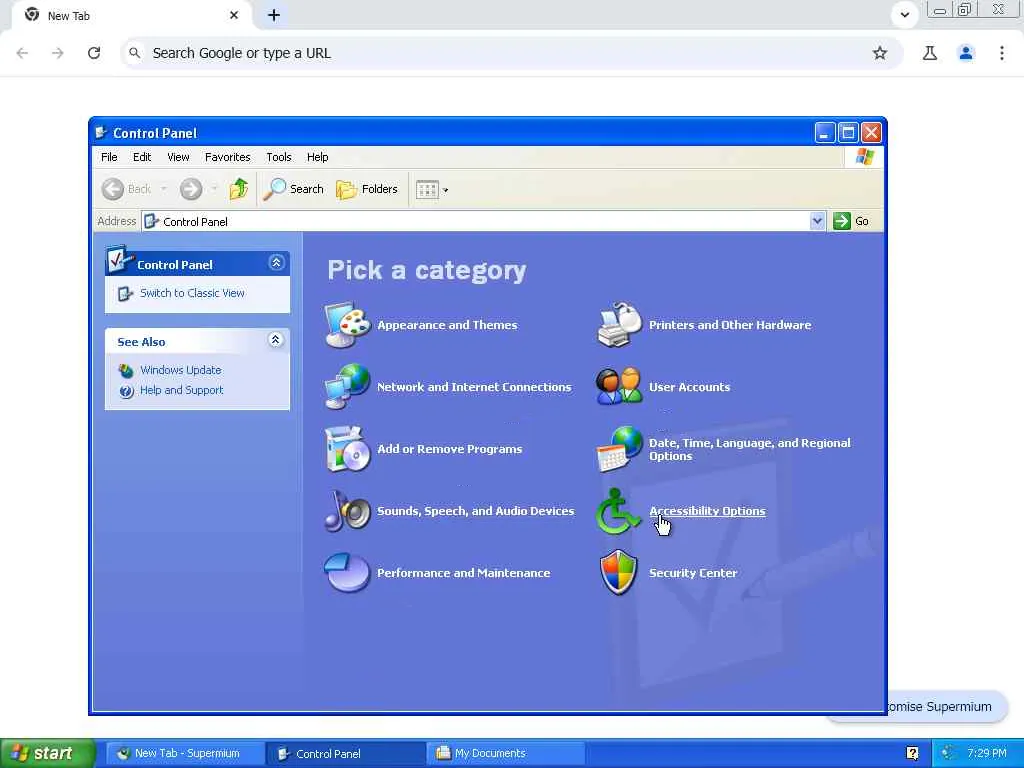Click the Help and Support link
Image resolution: width=1024 pixels, height=768 pixels.
click(182, 390)
